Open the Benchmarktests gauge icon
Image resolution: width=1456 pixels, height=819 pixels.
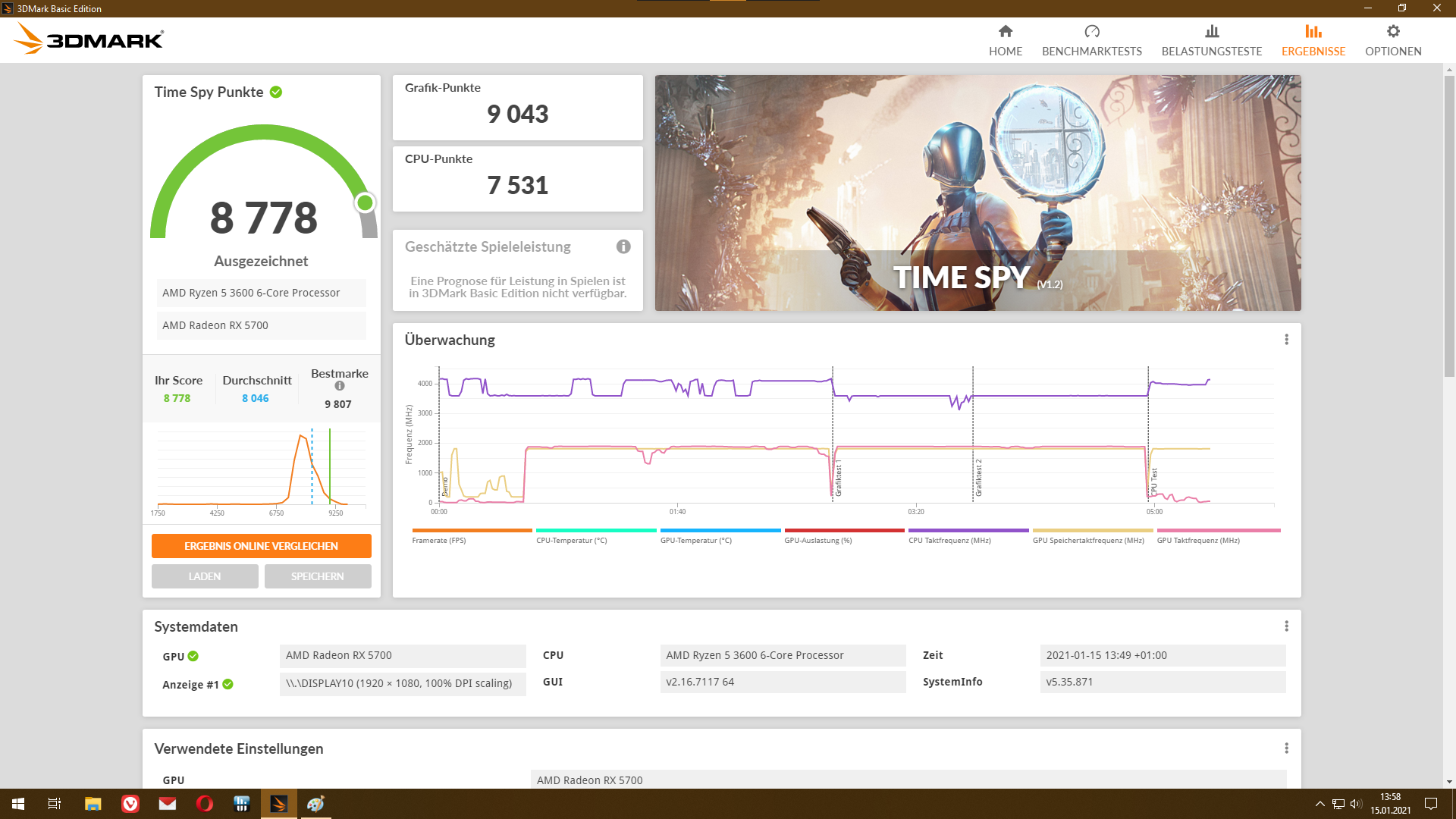click(1091, 31)
